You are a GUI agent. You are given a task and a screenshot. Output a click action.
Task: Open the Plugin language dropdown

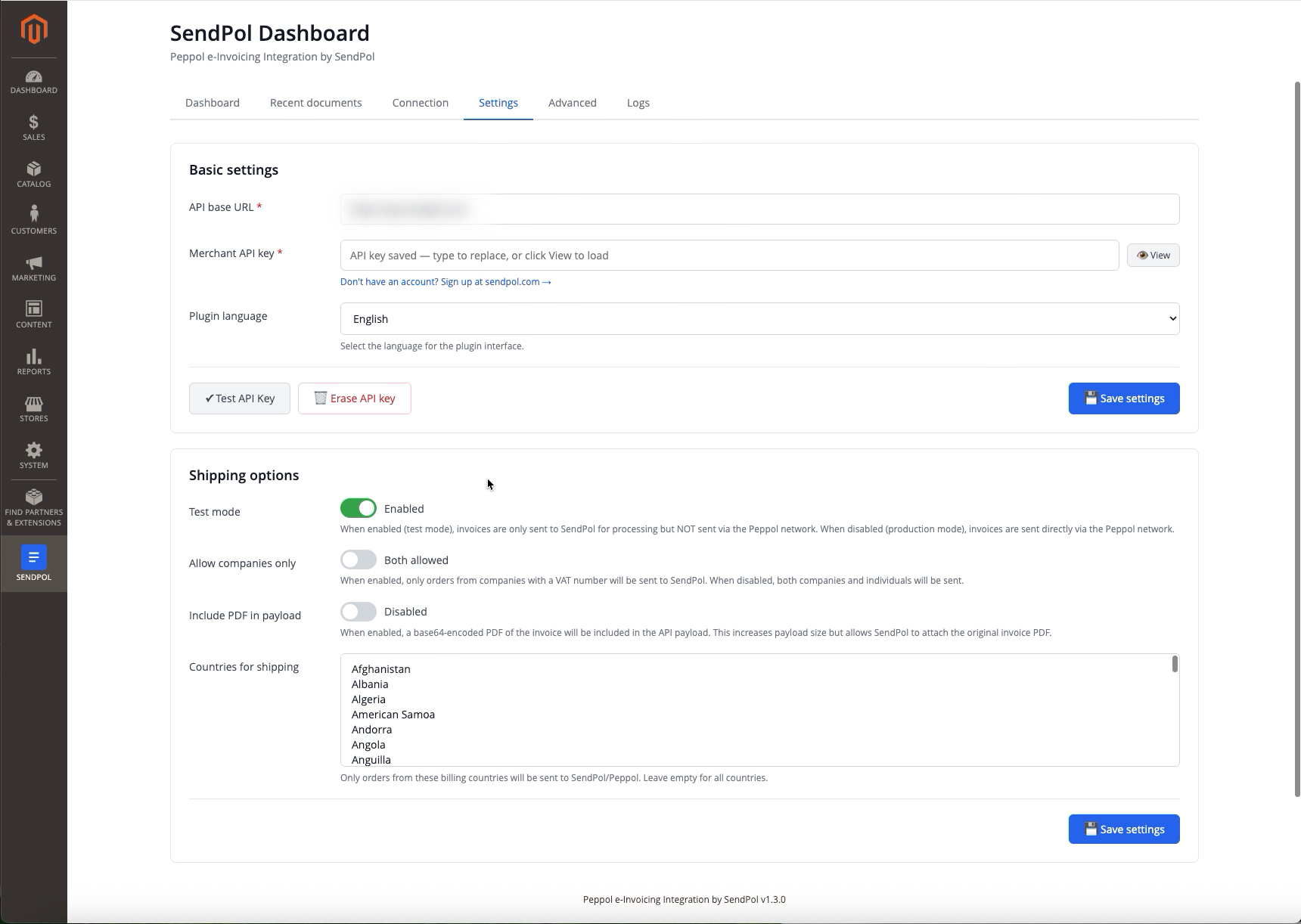coord(759,319)
